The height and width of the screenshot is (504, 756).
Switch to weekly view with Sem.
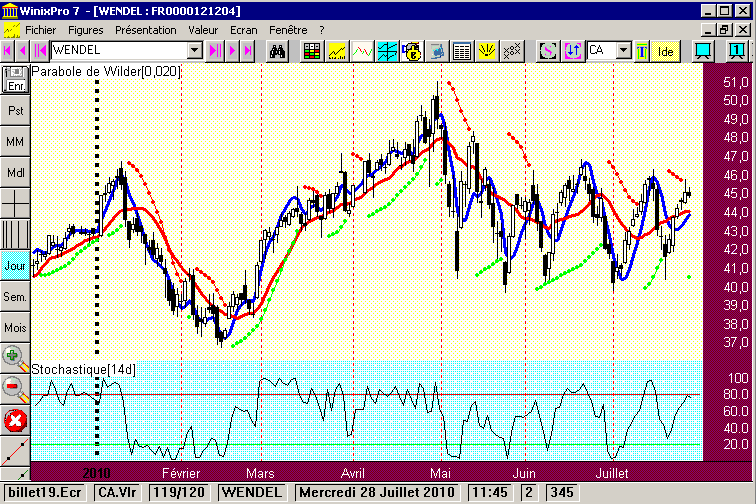[15, 297]
